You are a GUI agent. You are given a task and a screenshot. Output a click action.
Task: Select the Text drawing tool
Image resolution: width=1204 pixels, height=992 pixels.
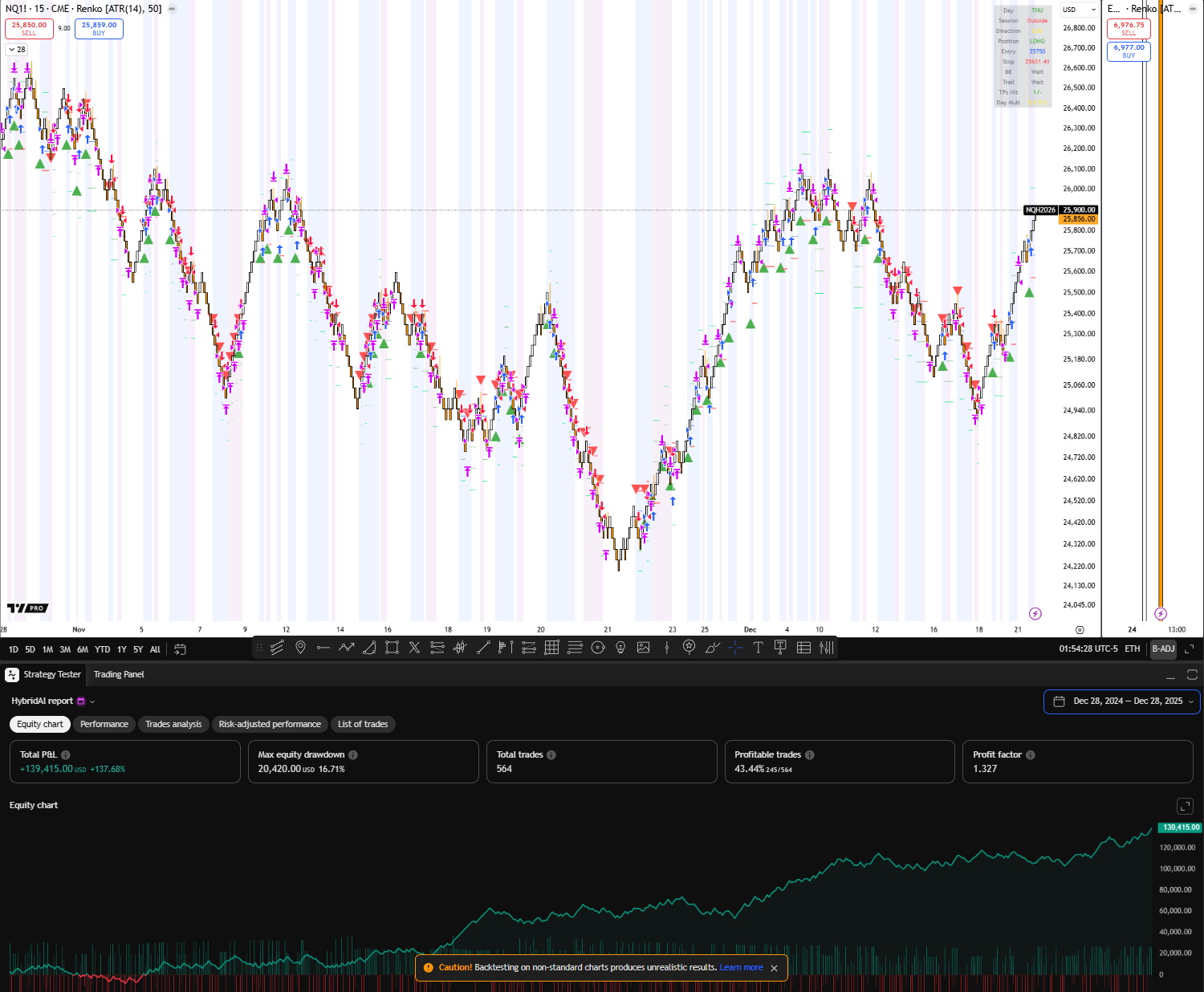758,648
